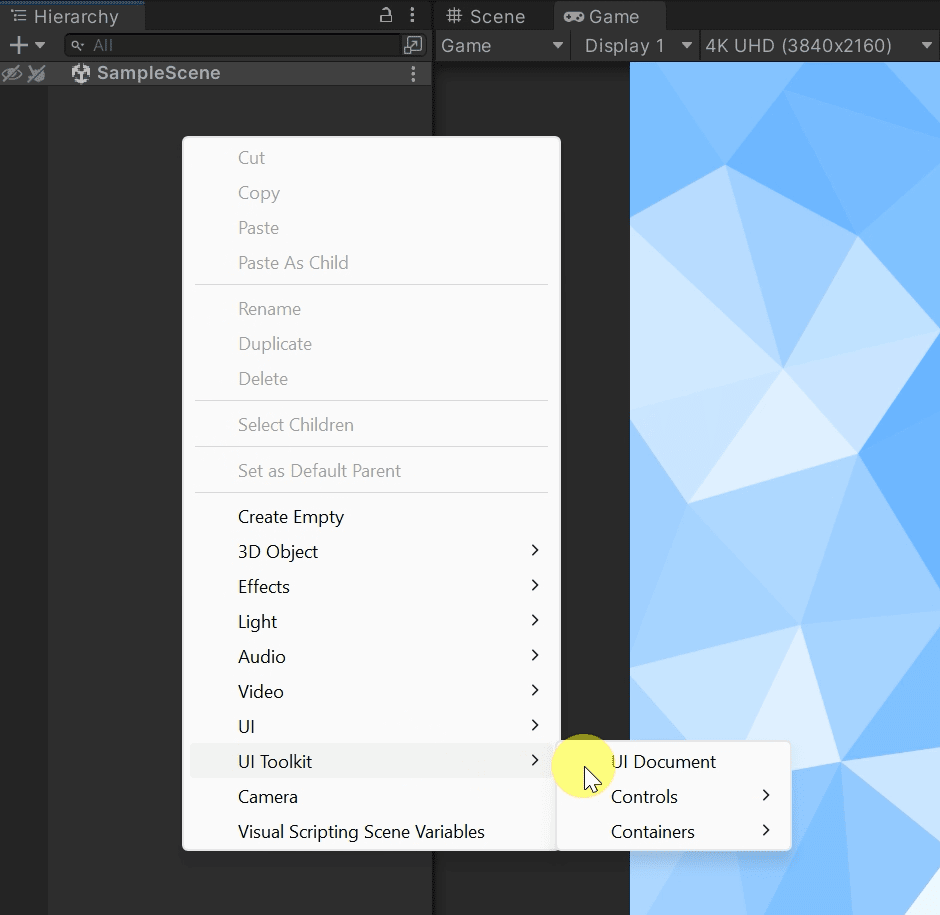Click Create Empty in the context menu
940x915 pixels.
coord(291,516)
